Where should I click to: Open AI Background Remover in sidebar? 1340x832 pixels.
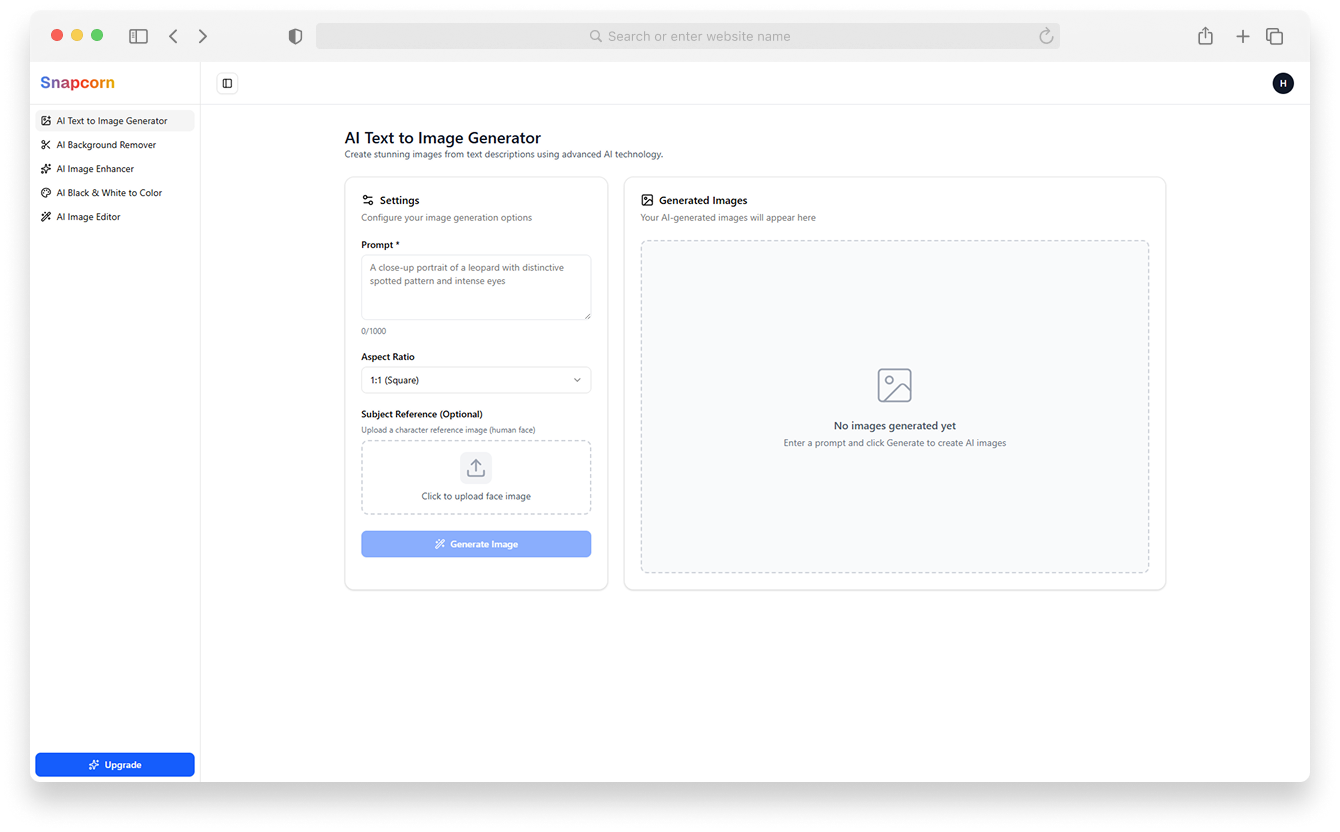point(106,145)
